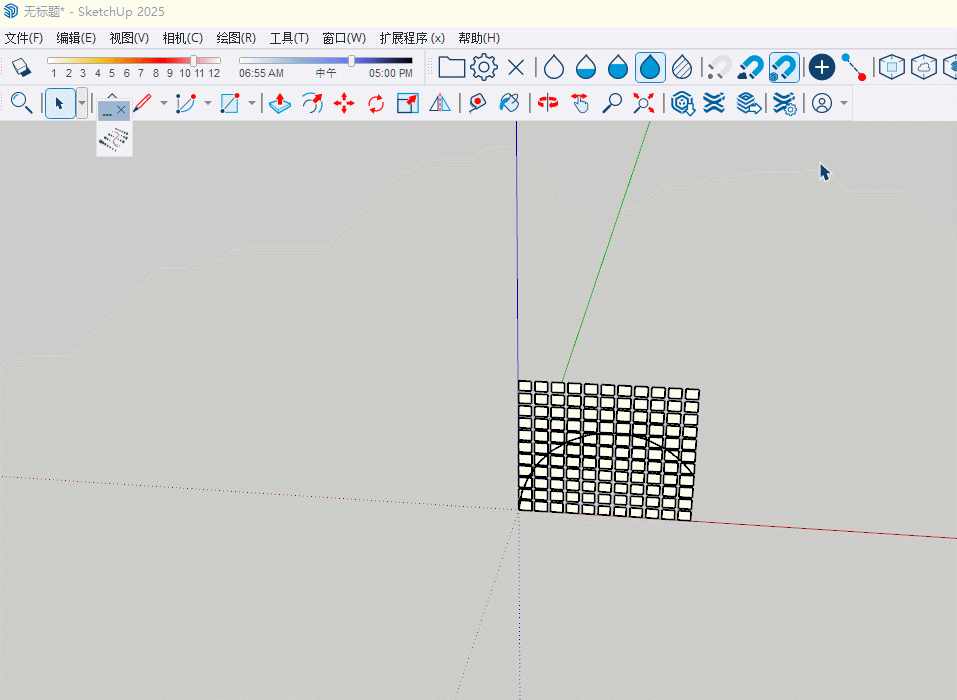This screenshot has width=957, height=700.
Task: Click the cube with square face icon
Action: coord(892,67)
